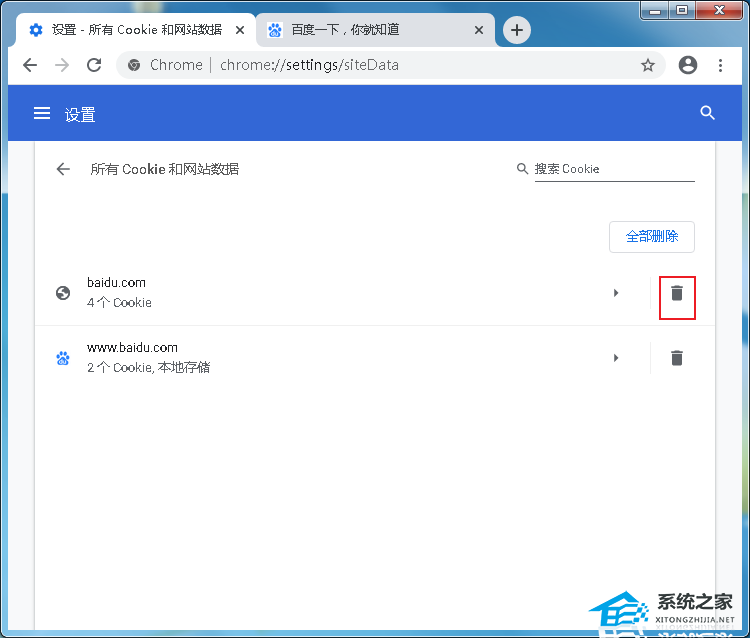Viewport: 750px width, 638px height.
Task: Open the settings hamburger menu
Action: (x=42, y=113)
